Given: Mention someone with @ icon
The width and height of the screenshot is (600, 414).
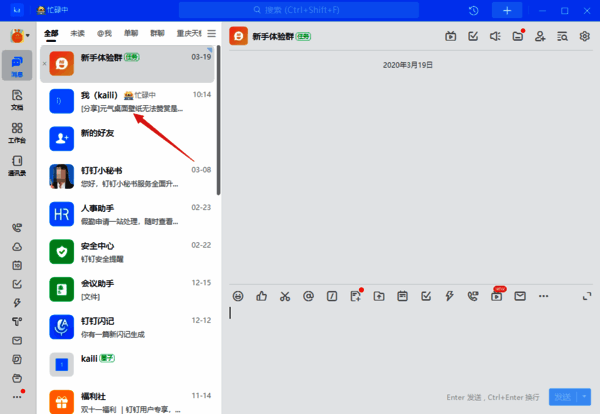Looking at the screenshot, I should (308, 296).
